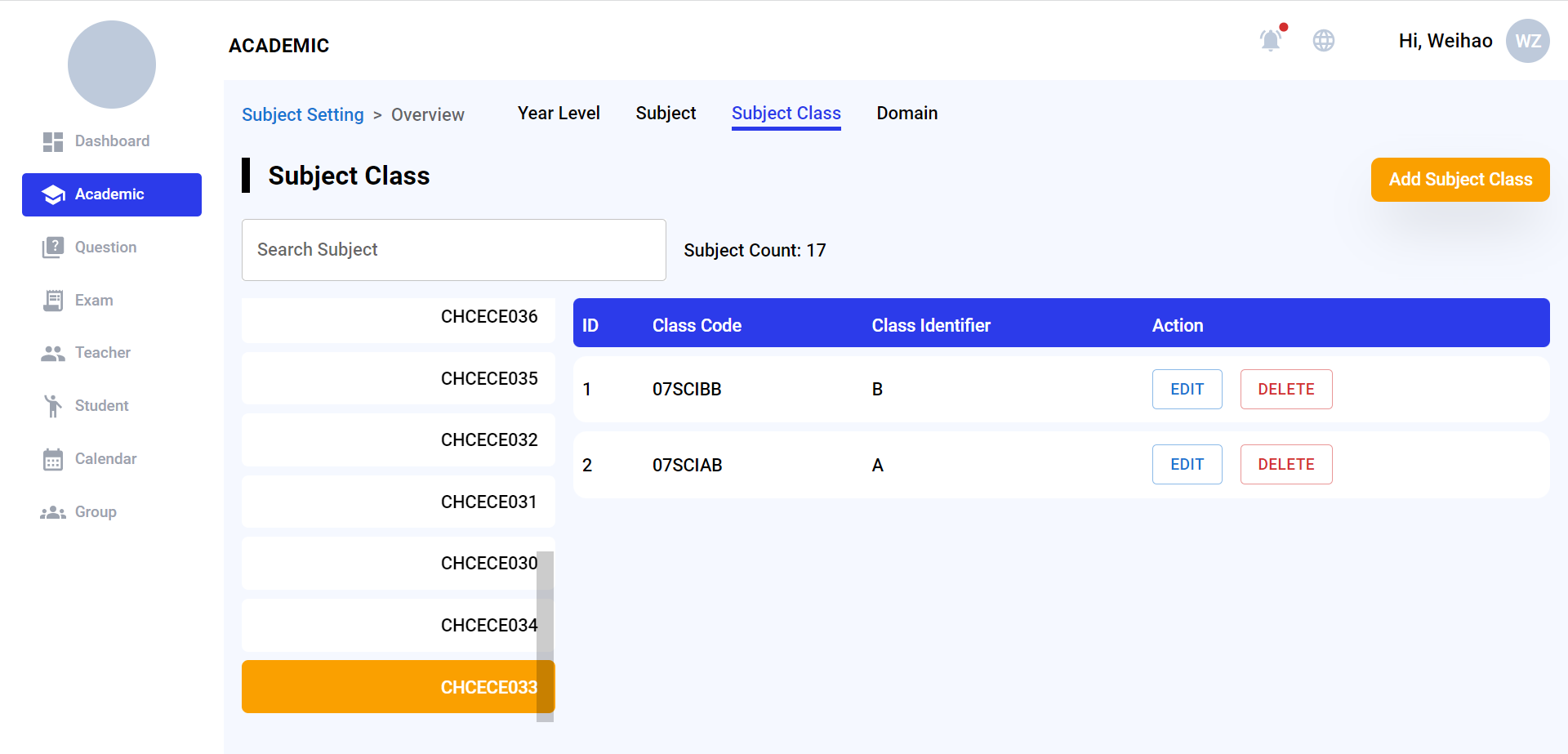This screenshot has width=1568, height=754.
Task: Open the Calendar sidebar icon
Action: tap(53, 459)
